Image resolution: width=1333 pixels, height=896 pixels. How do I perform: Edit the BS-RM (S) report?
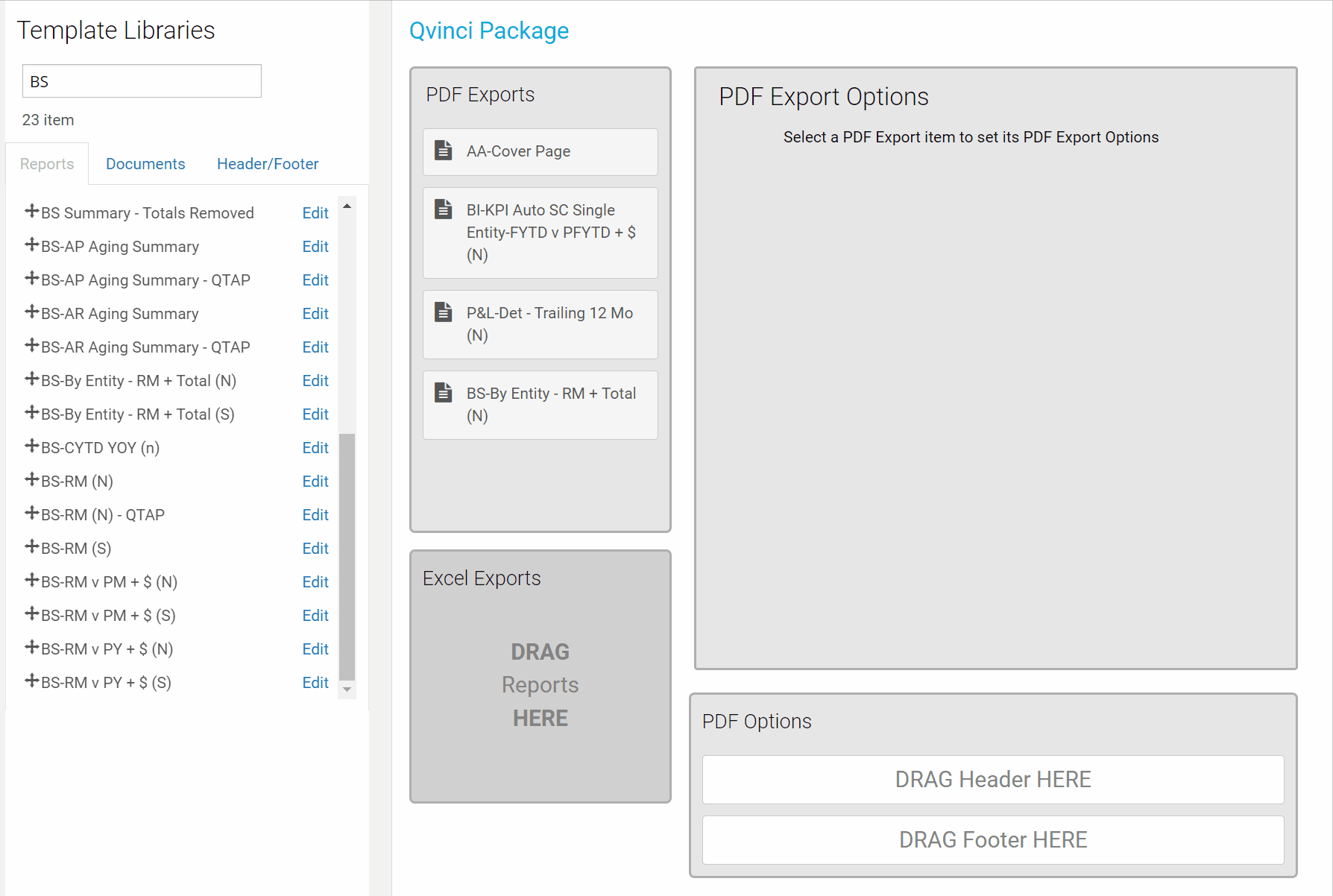[x=315, y=549]
